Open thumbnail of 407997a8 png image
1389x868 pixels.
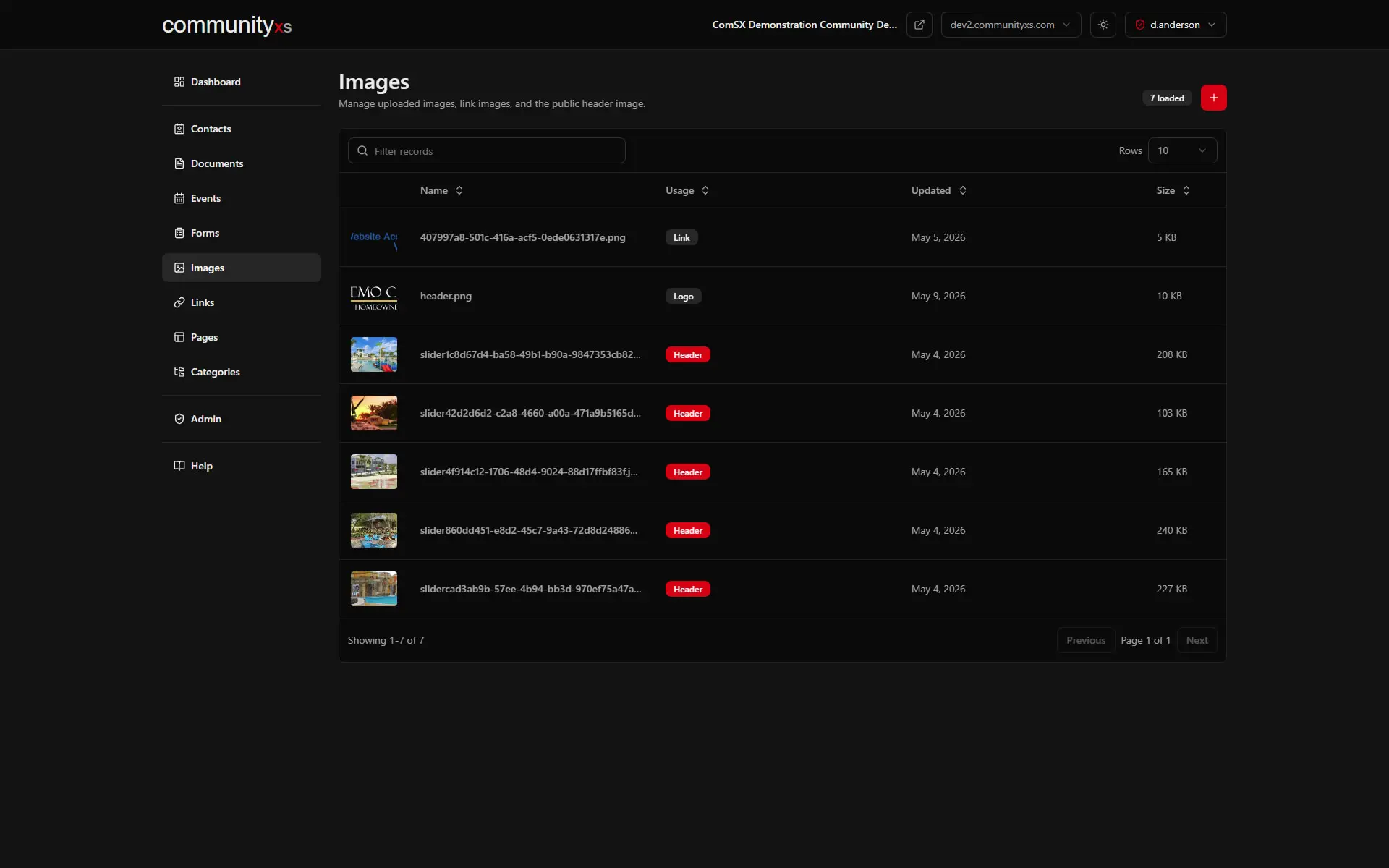[x=374, y=237]
